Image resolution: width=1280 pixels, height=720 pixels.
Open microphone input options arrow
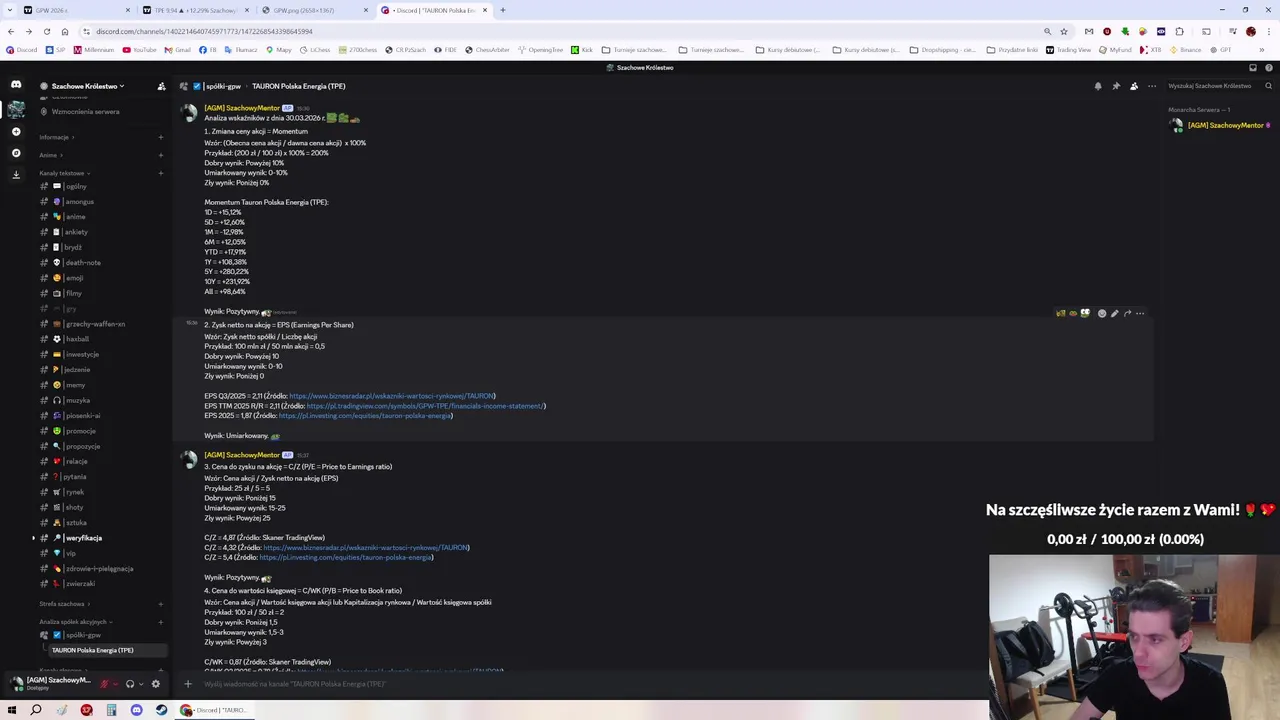pos(116,684)
